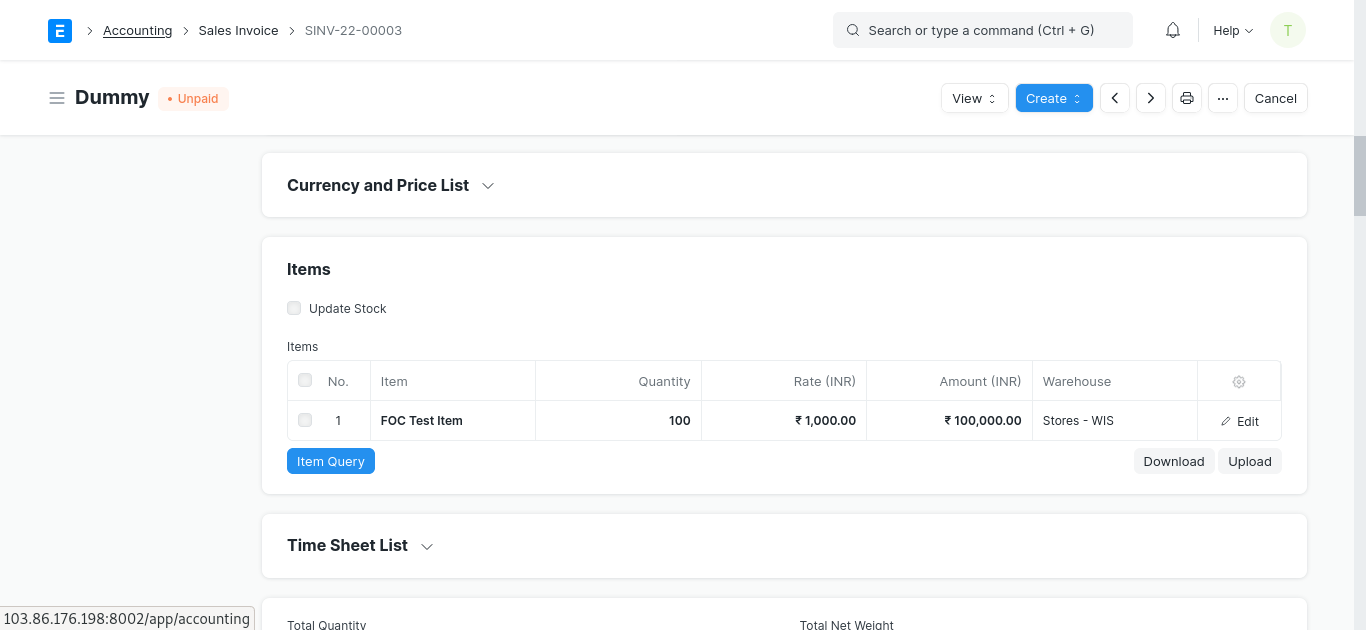Viewport: 1366px width, 630px height.
Task: Click the print invoice icon
Action: (x=1187, y=98)
